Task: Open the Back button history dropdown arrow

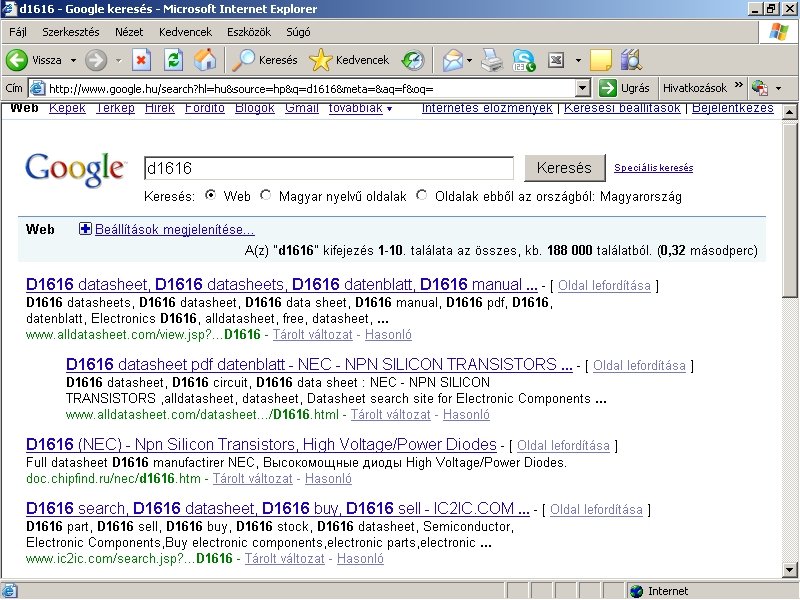Action: pos(73,60)
